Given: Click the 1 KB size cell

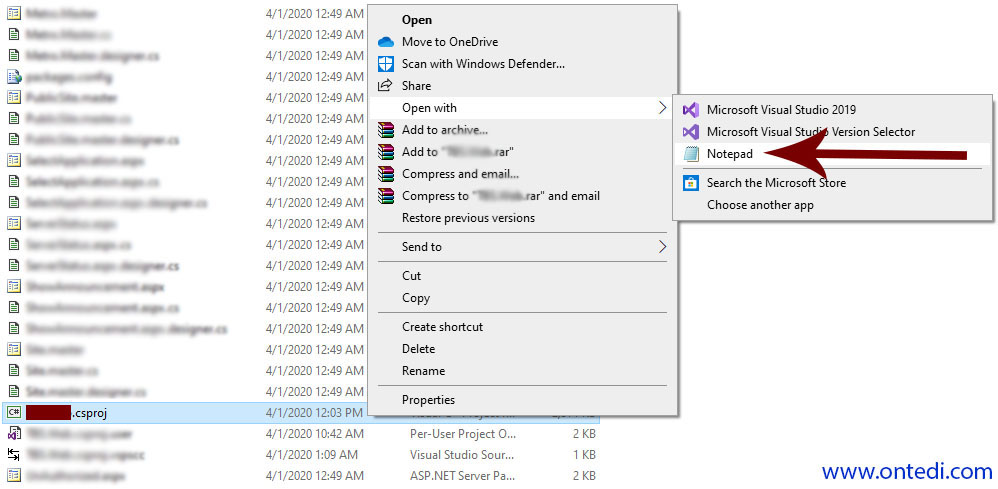Looking at the screenshot, I should click(x=584, y=455).
